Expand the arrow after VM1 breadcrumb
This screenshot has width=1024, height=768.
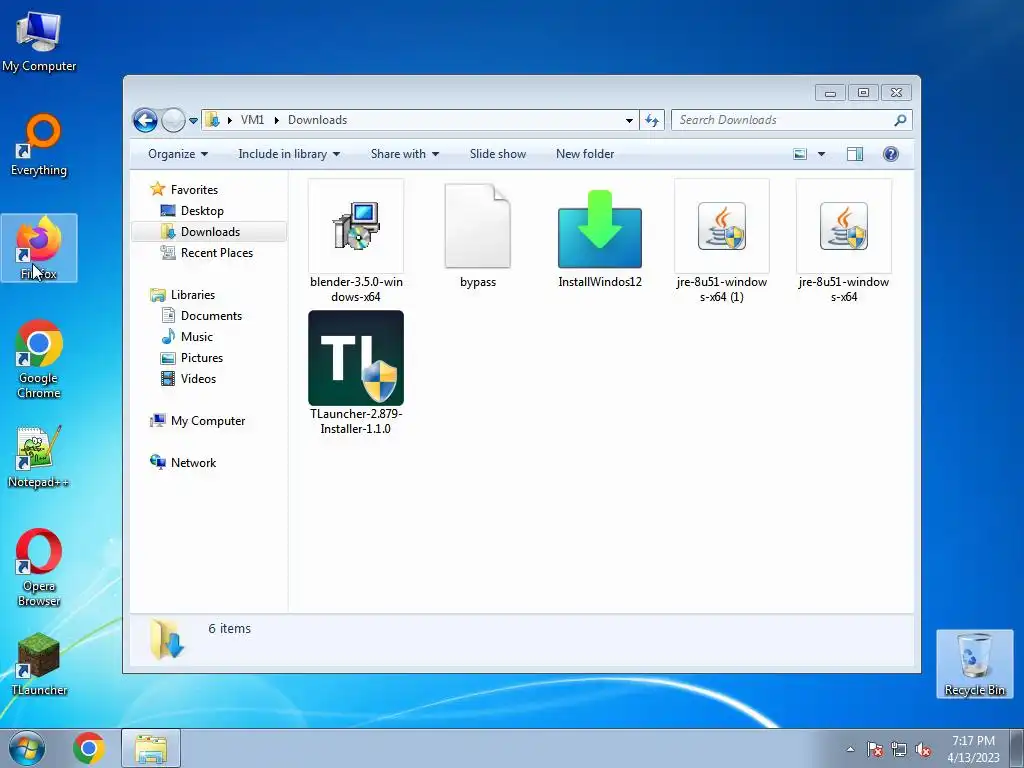pos(277,120)
